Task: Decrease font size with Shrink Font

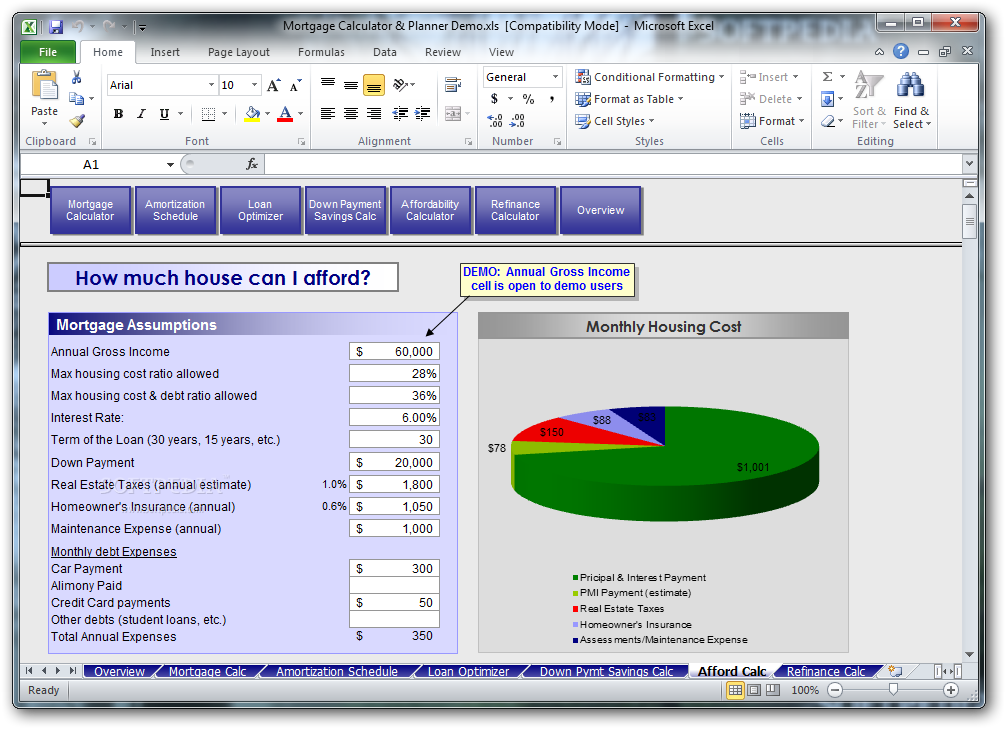Action: coord(295,85)
